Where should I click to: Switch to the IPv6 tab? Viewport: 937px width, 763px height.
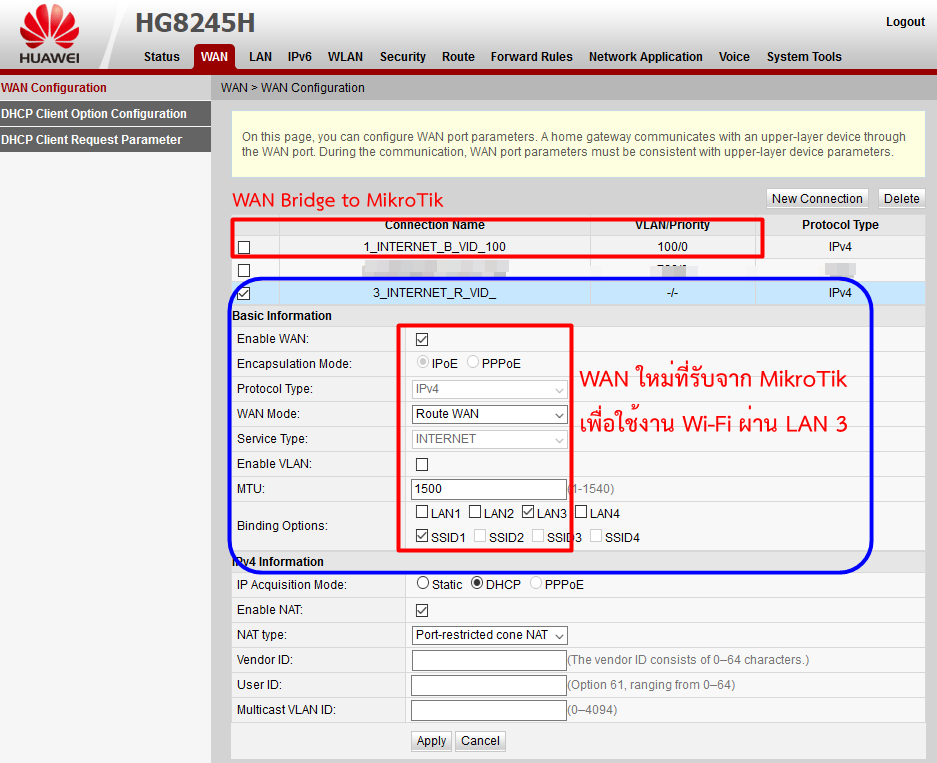point(299,57)
